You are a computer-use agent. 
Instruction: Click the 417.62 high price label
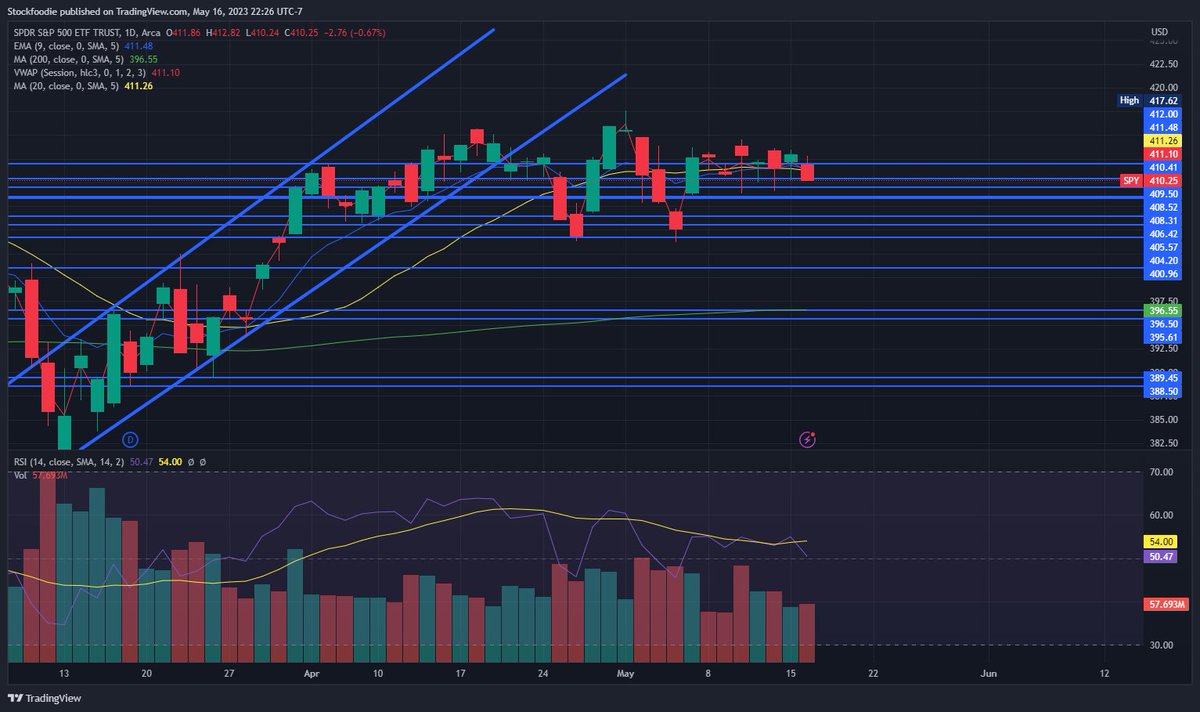tap(1162, 101)
